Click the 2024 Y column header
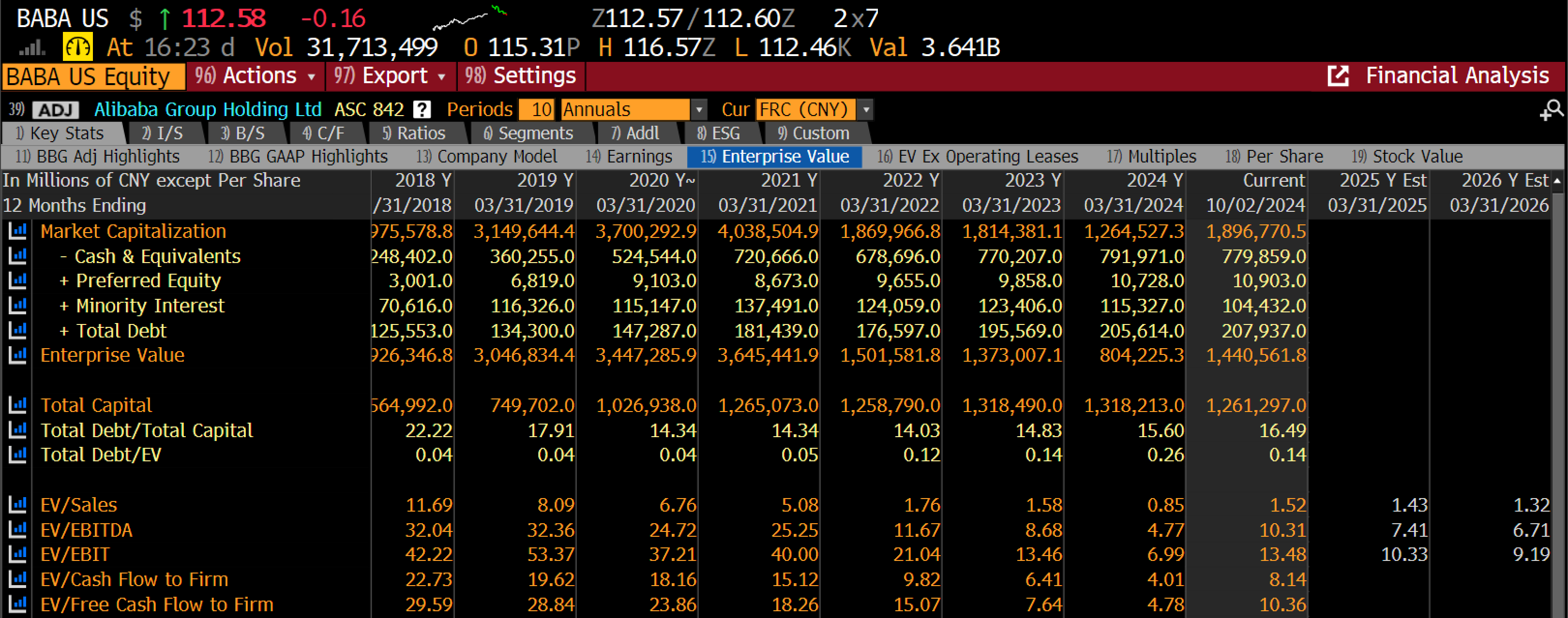Image resolution: width=1568 pixels, height=618 pixels. pos(1154,181)
